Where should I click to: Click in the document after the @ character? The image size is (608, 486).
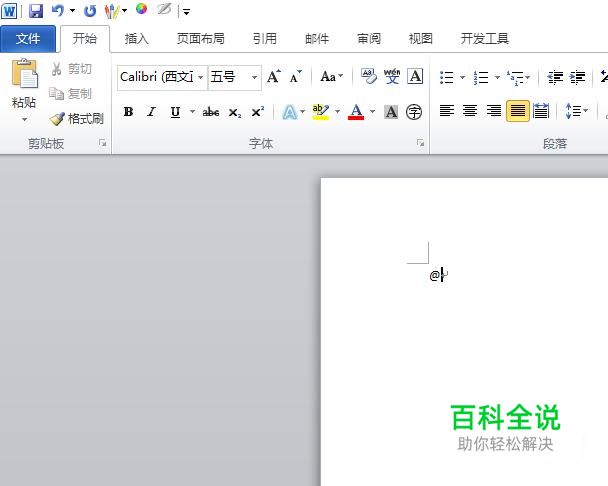coord(443,275)
